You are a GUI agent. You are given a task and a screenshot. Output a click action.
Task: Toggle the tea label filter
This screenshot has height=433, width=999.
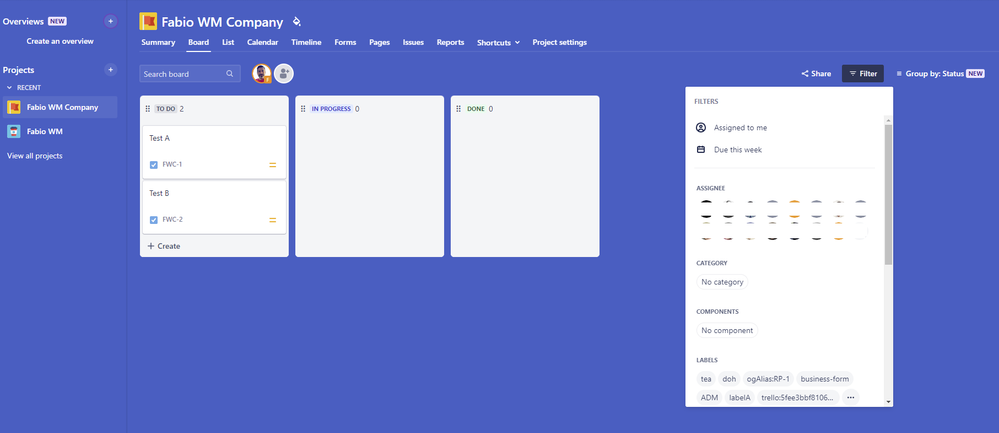point(706,379)
